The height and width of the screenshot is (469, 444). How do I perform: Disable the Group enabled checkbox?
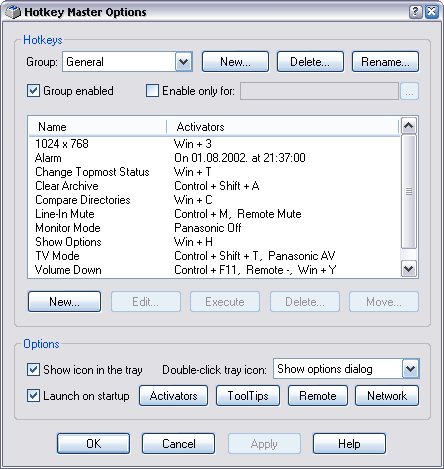pyautogui.click(x=33, y=91)
